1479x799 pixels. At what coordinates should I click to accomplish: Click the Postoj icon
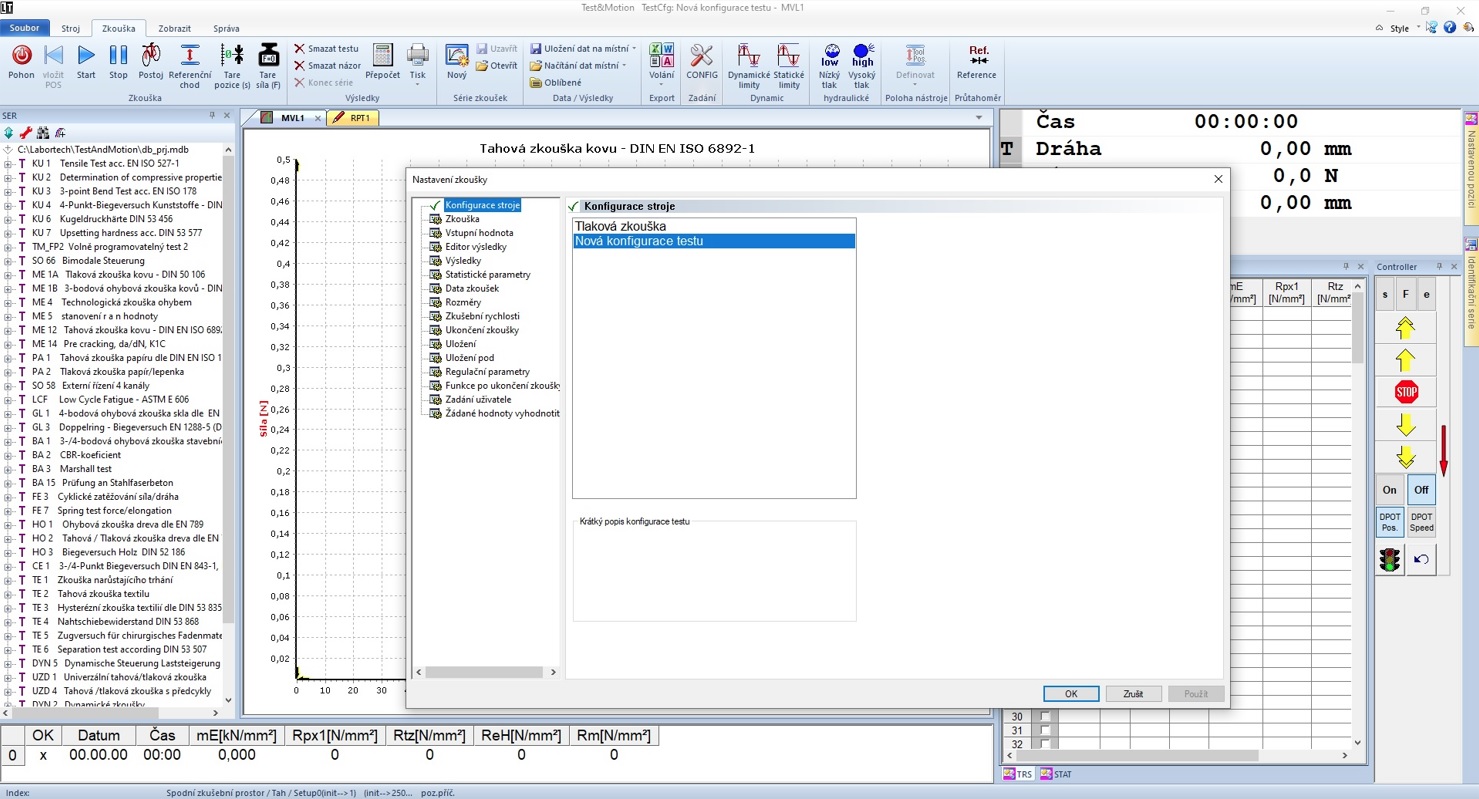click(x=151, y=56)
